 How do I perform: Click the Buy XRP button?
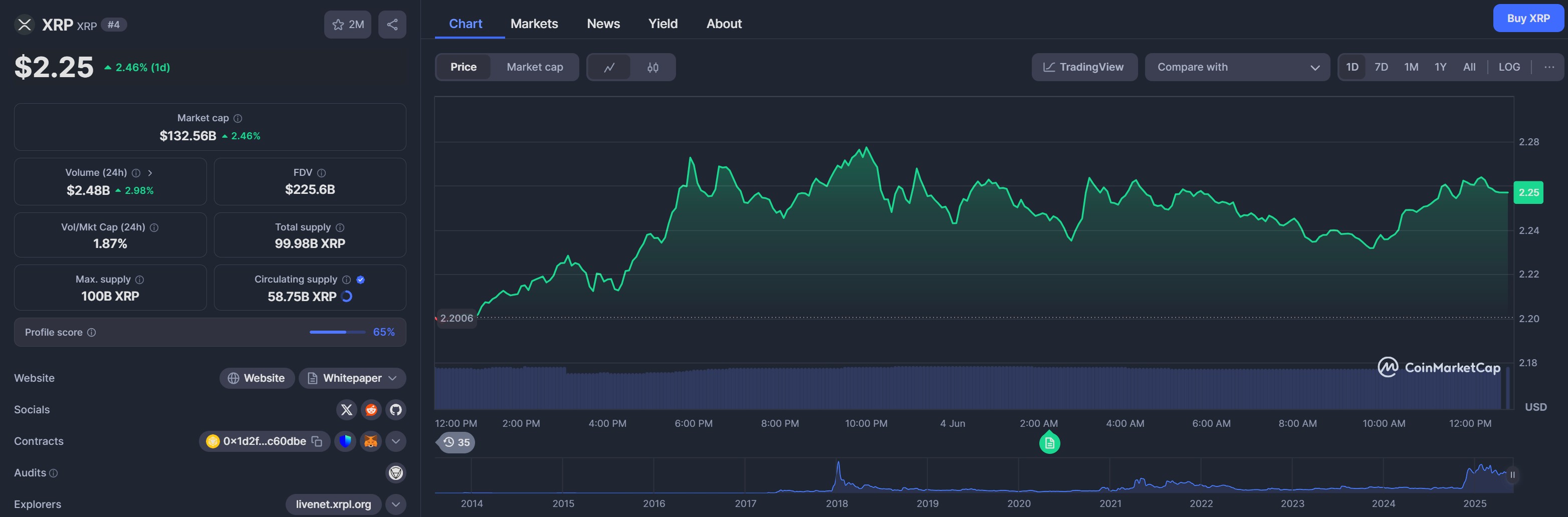tap(1528, 18)
